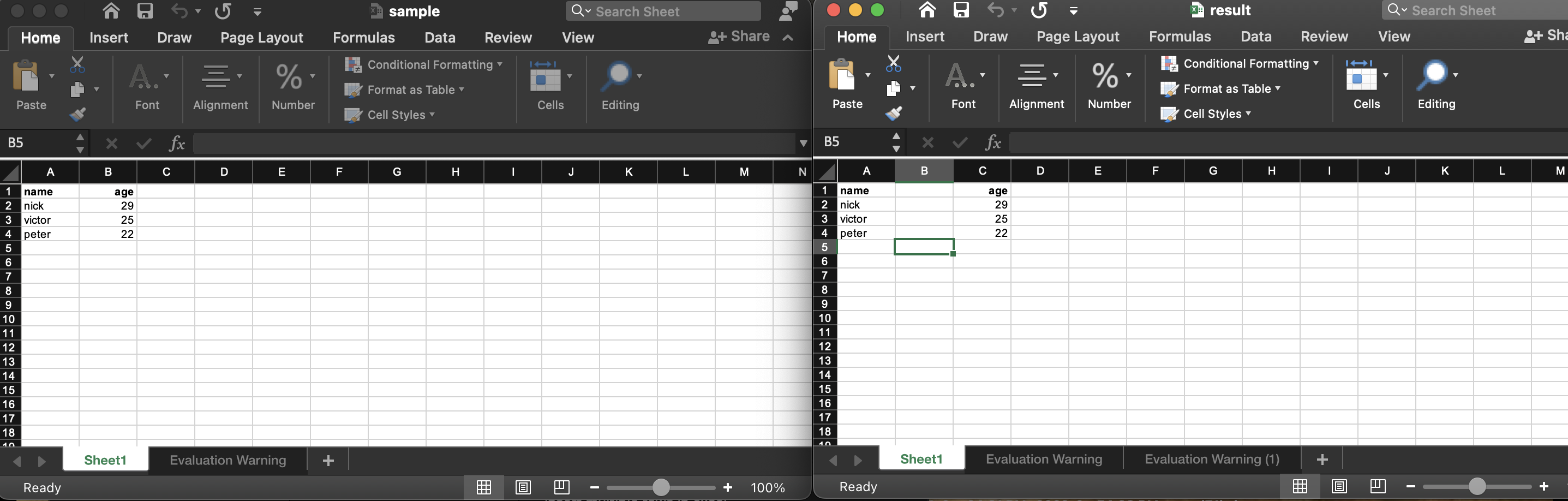Click the Save icon in result window
Image resolution: width=1568 pixels, height=501 pixels.
point(961,10)
